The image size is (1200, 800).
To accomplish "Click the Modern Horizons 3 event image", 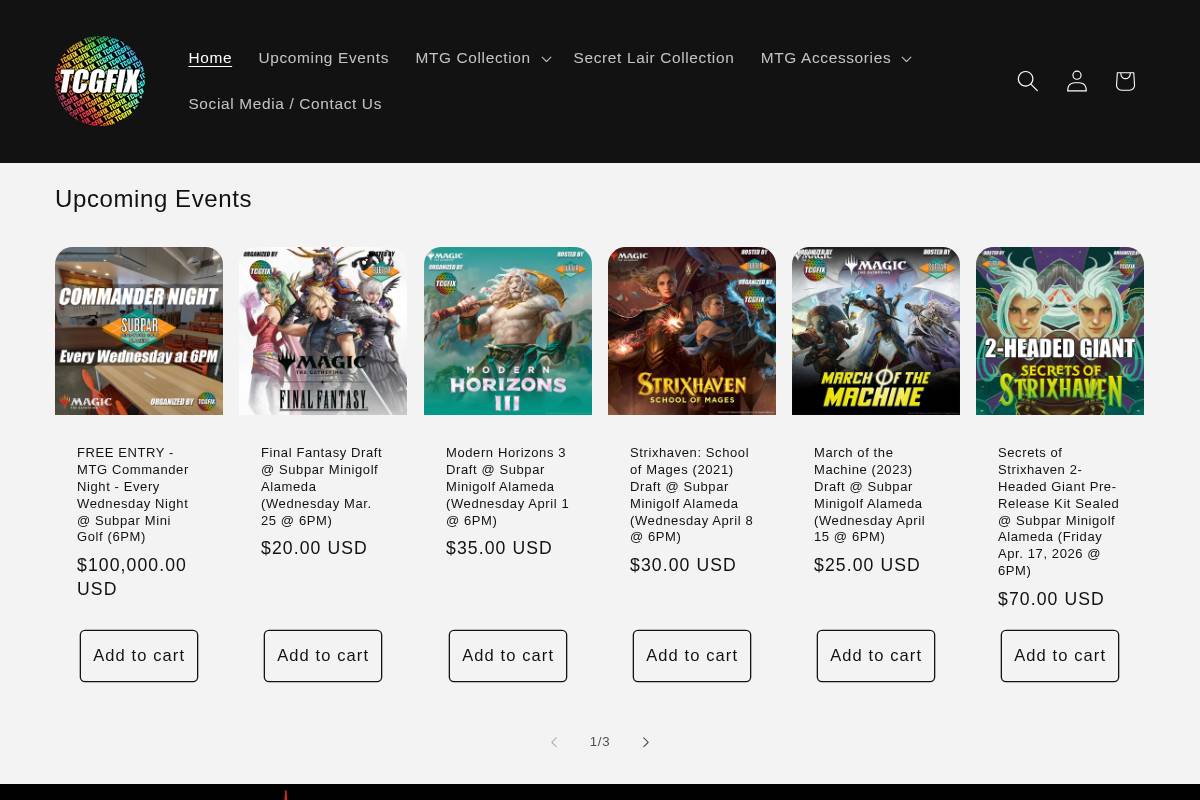I will coord(508,331).
